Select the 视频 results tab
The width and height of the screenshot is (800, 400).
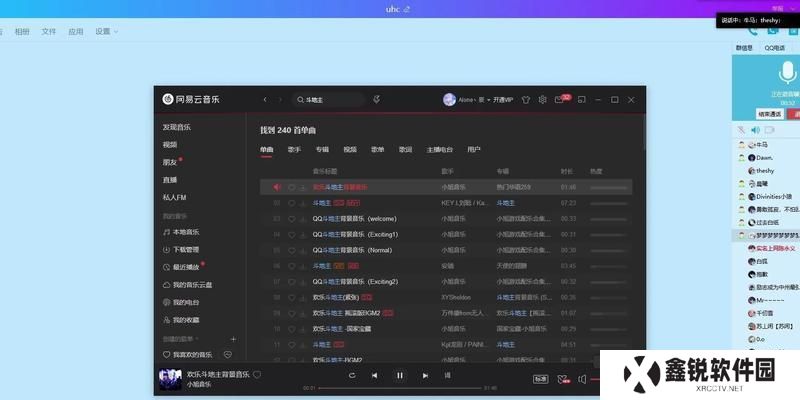(x=350, y=149)
